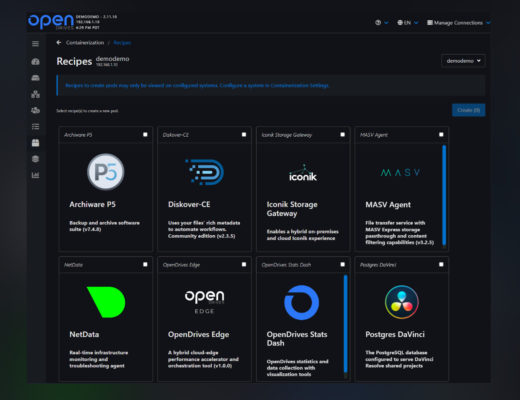Check the Postgres DaVinci recipe checkbox

(441, 264)
